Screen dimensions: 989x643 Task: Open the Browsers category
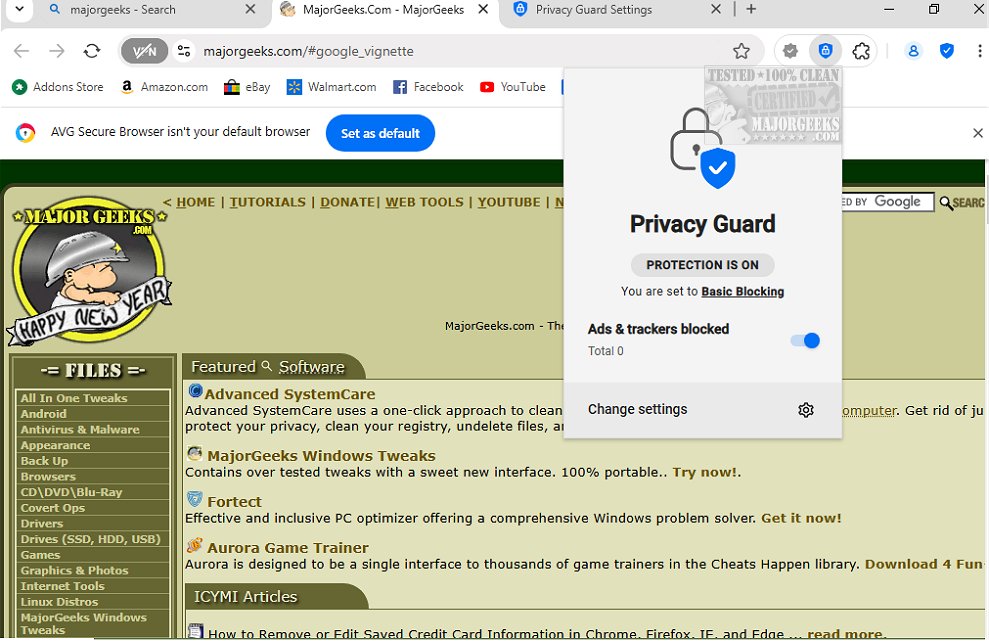pyautogui.click(x=93, y=476)
